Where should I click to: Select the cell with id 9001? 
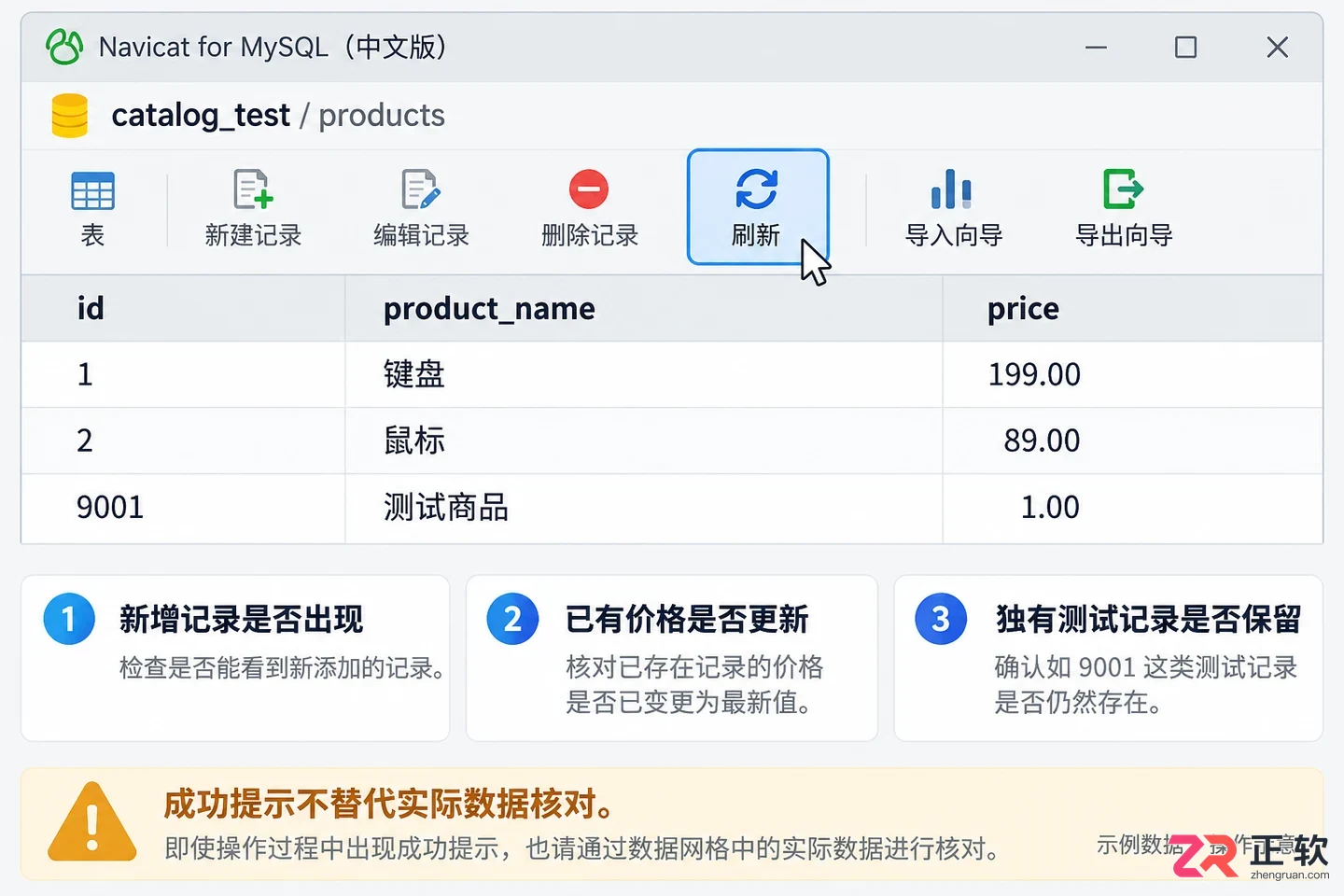point(183,508)
